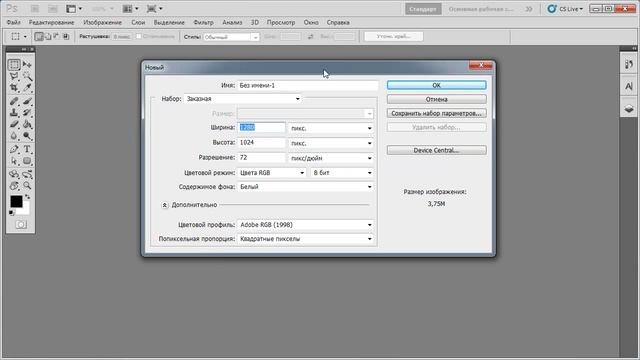640x360 pixels.
Task: Click the Отмена button
Action: click(436, 99)
